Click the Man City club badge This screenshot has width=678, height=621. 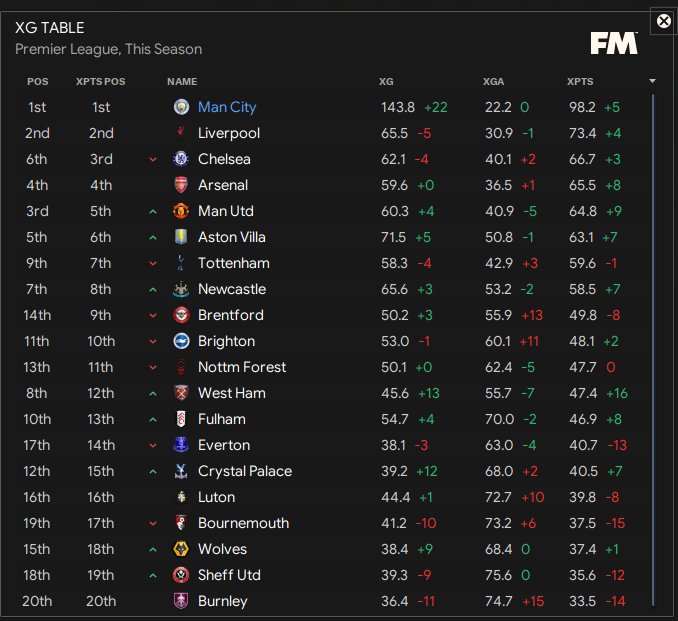[181, 107]
